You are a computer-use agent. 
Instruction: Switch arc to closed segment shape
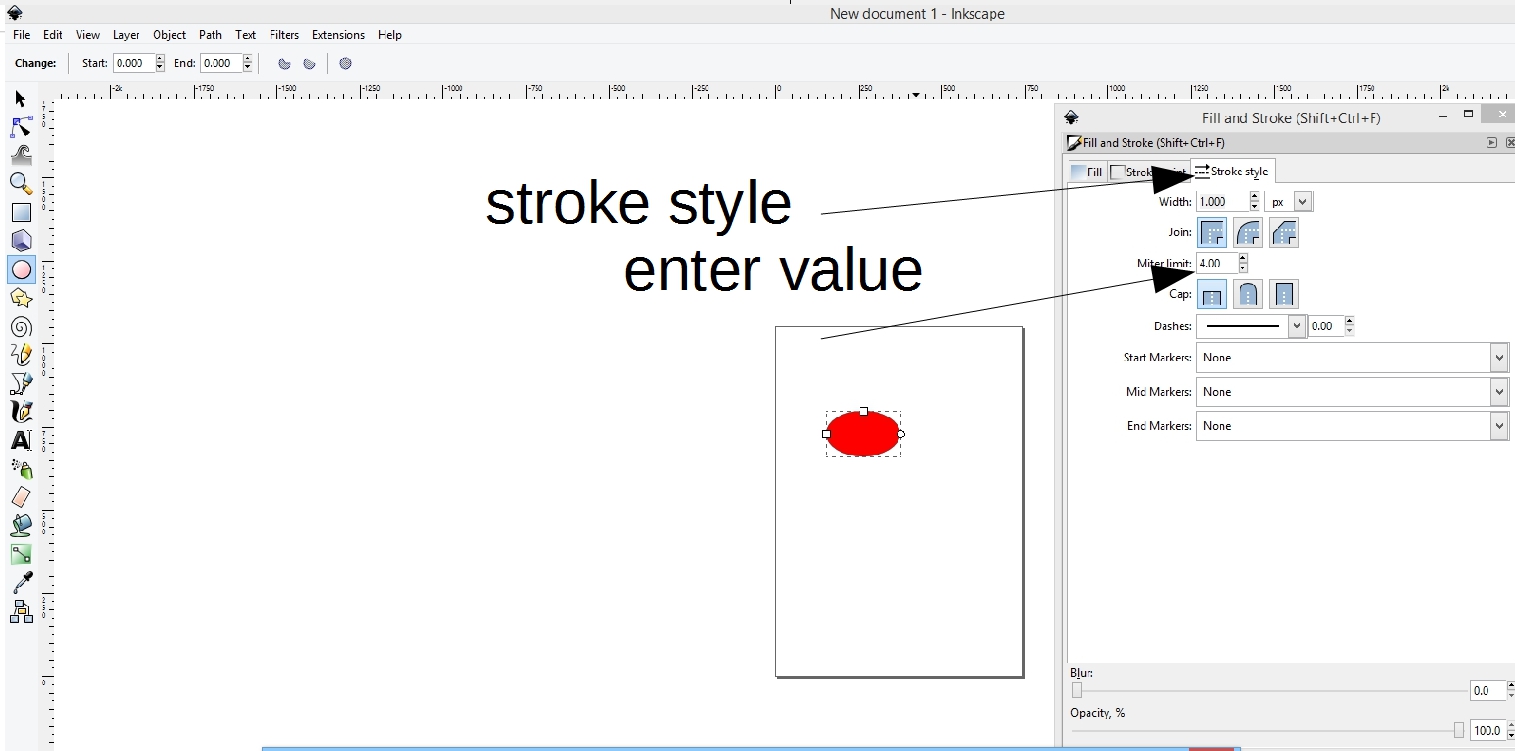coord(284,63)
